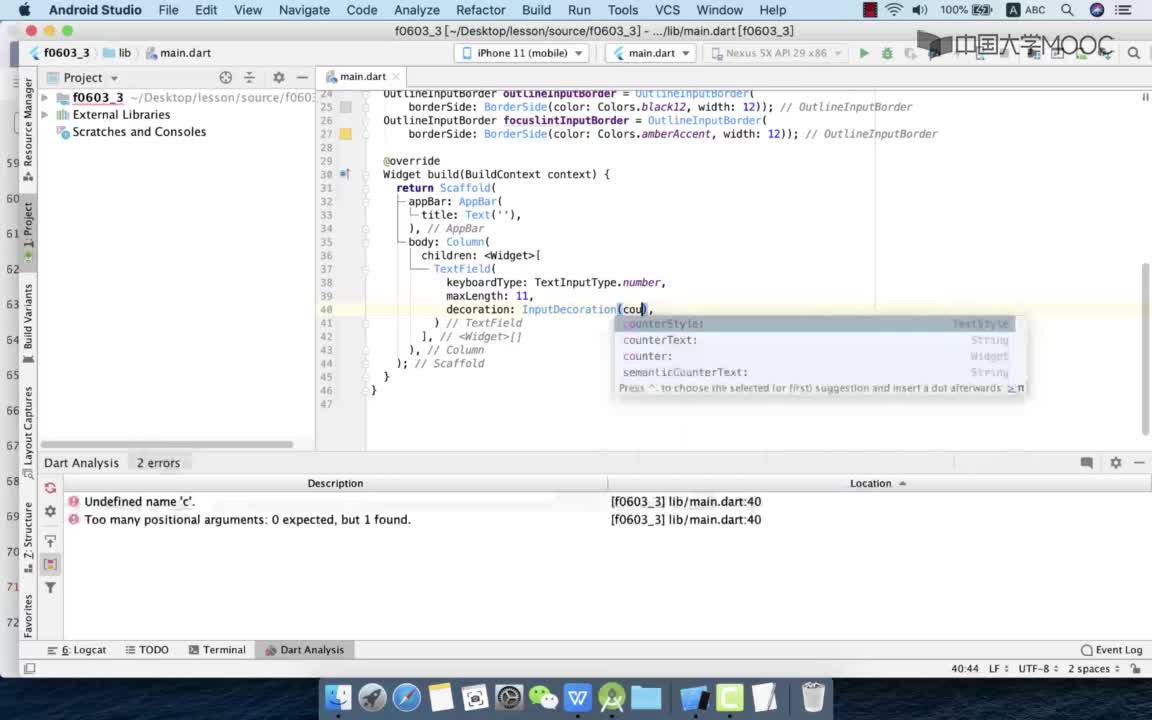The width and height of the screenshot is (1152, 720).
Task: Open Safari from the Dock
Action: pyautogui.click(x=406, y=696)
